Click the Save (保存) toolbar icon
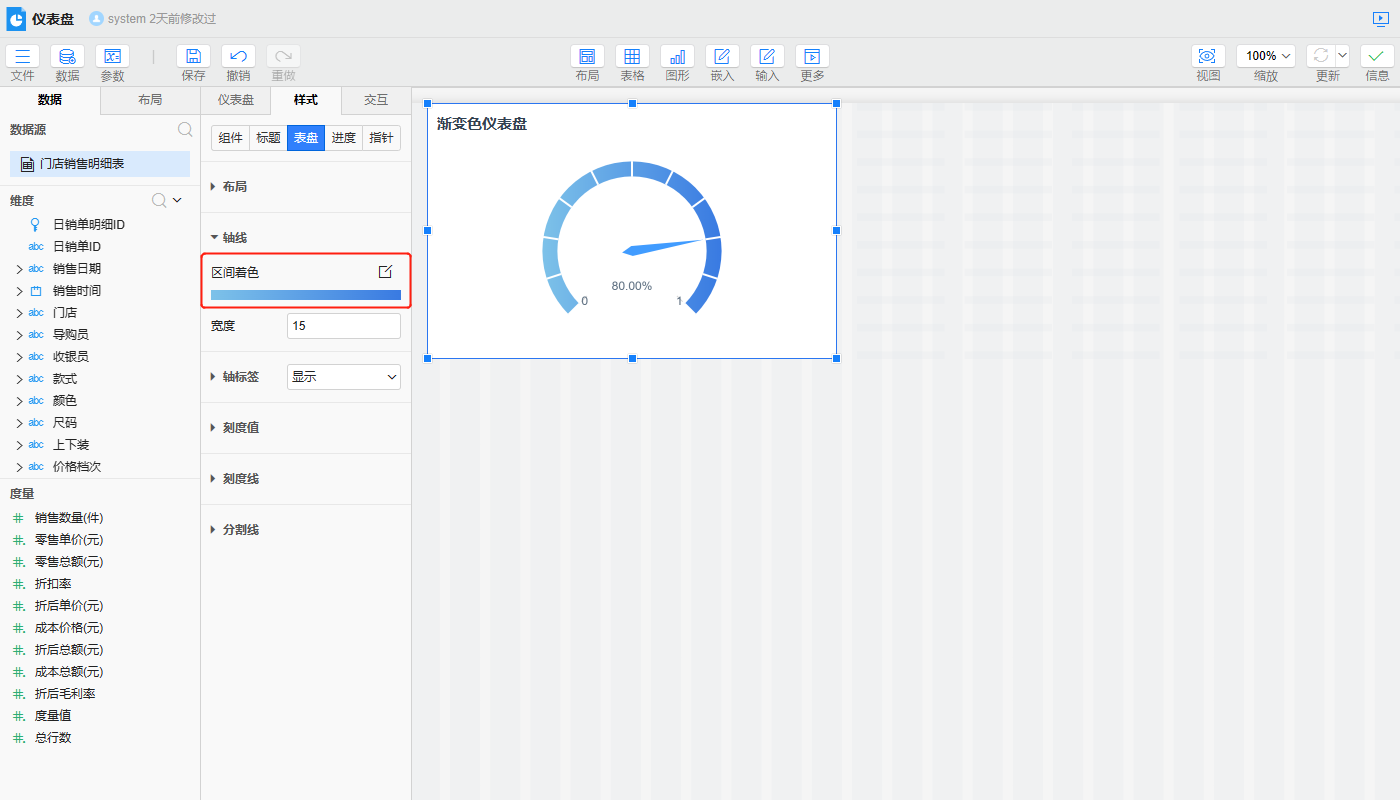 [x=193, y=57]
